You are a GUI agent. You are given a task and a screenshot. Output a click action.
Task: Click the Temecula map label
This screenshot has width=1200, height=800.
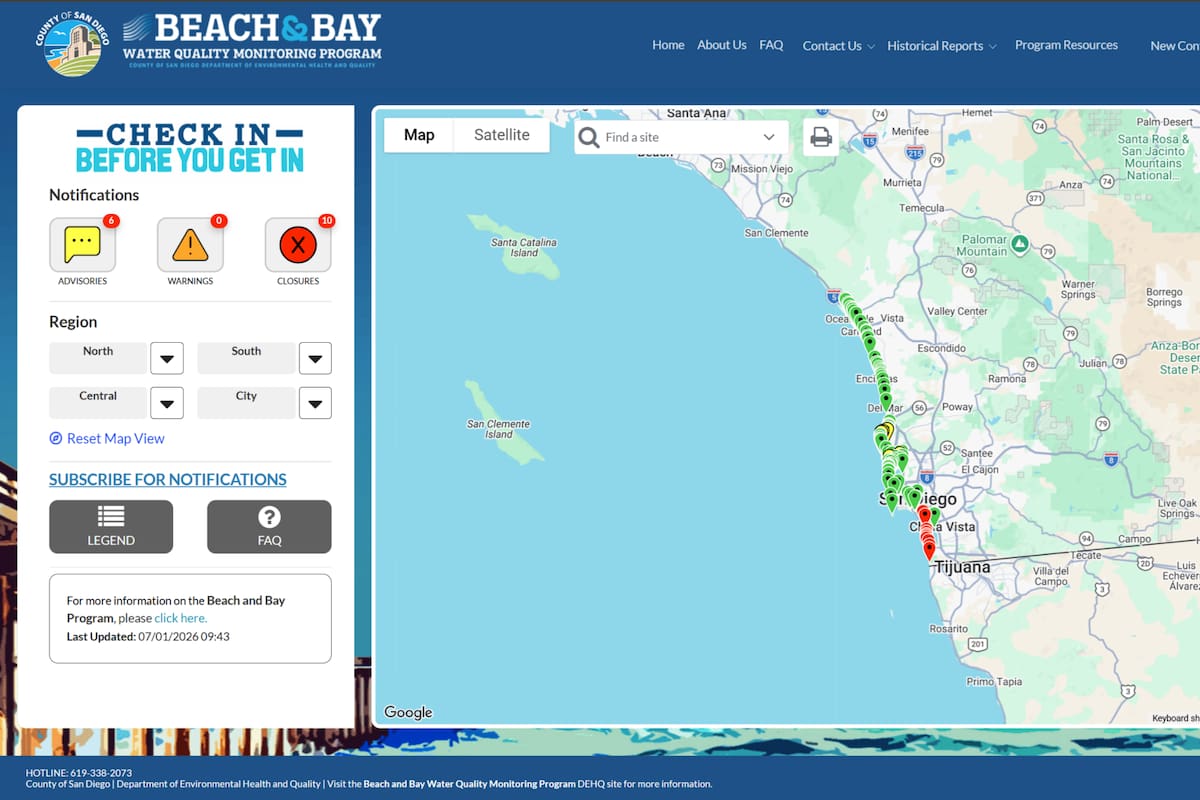(922, 208)
